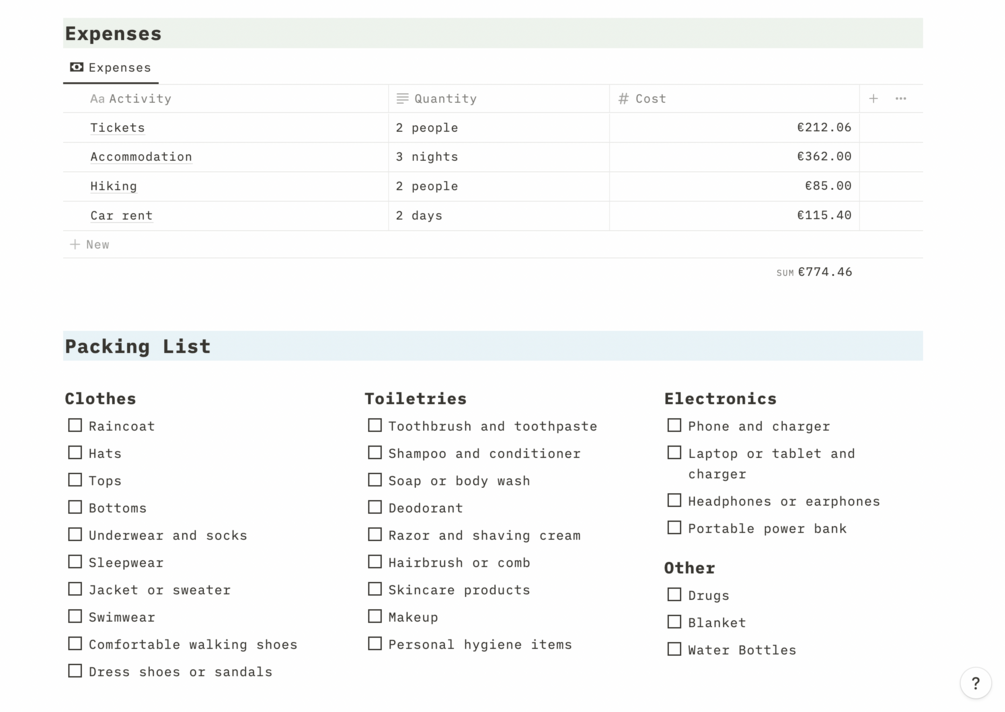The width and height of the screenshot is (1005, 712).
Task: Click the plus icon beside New
Action: click(75, 244)
